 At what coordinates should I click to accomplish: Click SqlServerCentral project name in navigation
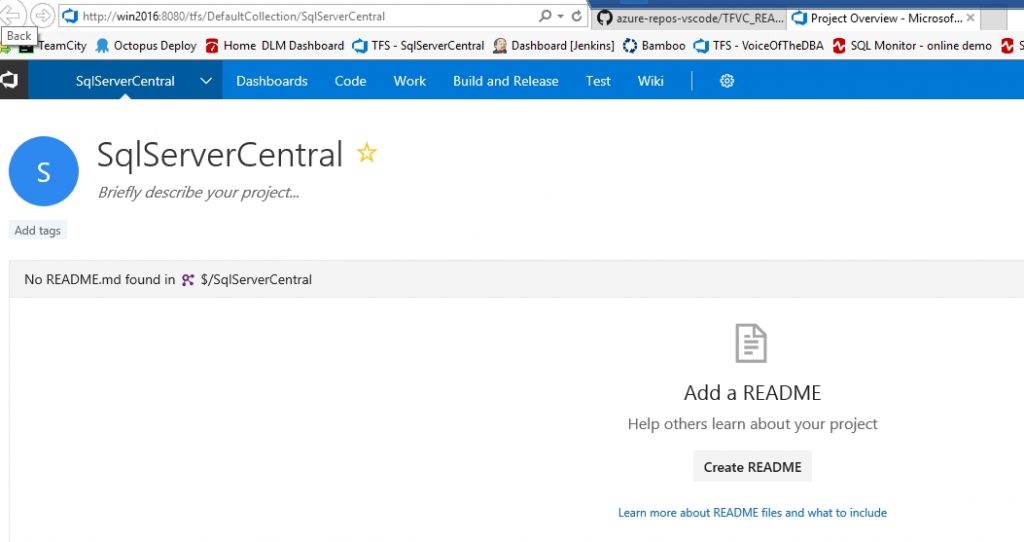(125, 81)
